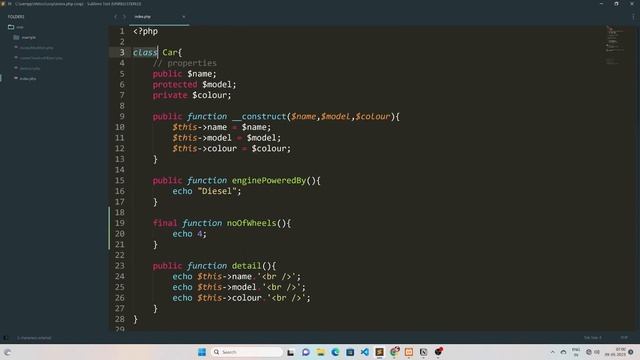Click the 'class' keyword on line 3
Image resolution: width=640 pixels, height=360 pixels.
[x=145, y=52]
